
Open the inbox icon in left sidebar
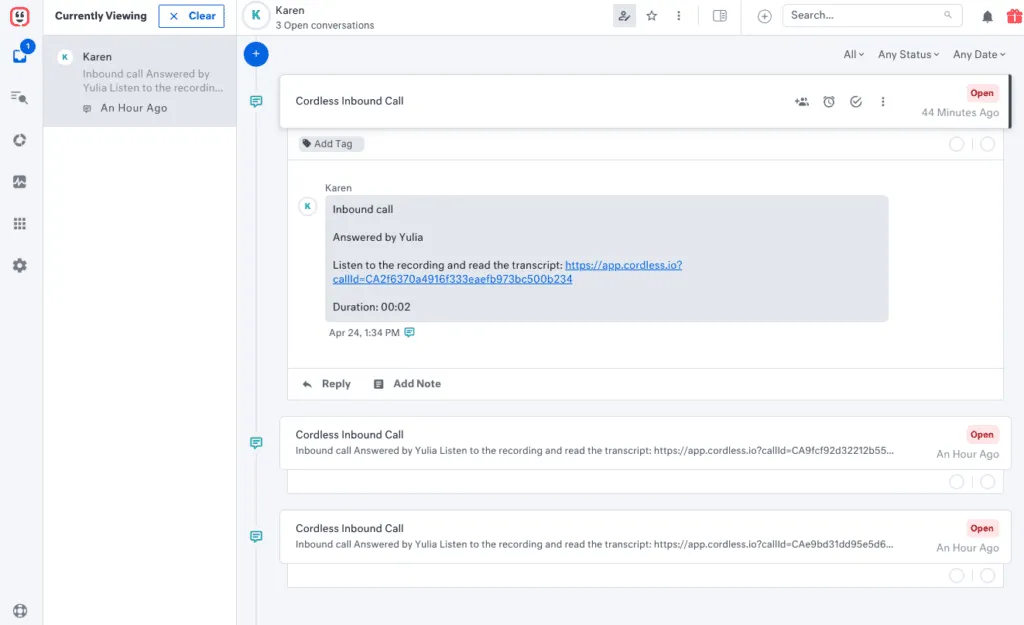(x=20, y=56)
